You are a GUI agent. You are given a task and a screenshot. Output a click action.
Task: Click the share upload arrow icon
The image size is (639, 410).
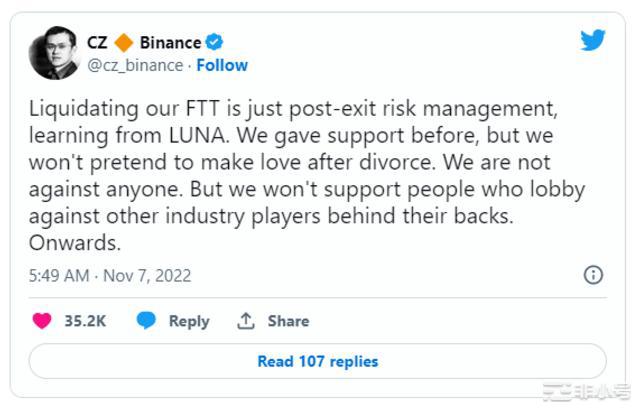pos(246,321)
